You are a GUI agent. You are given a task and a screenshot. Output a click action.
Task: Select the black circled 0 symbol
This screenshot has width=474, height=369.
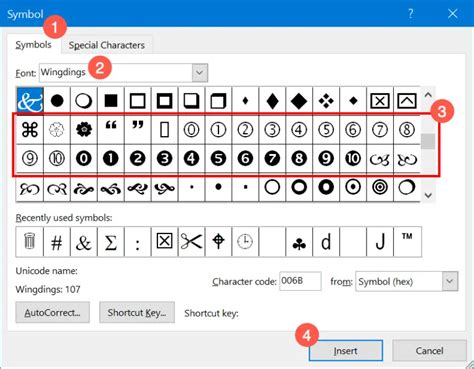(84, 158)
